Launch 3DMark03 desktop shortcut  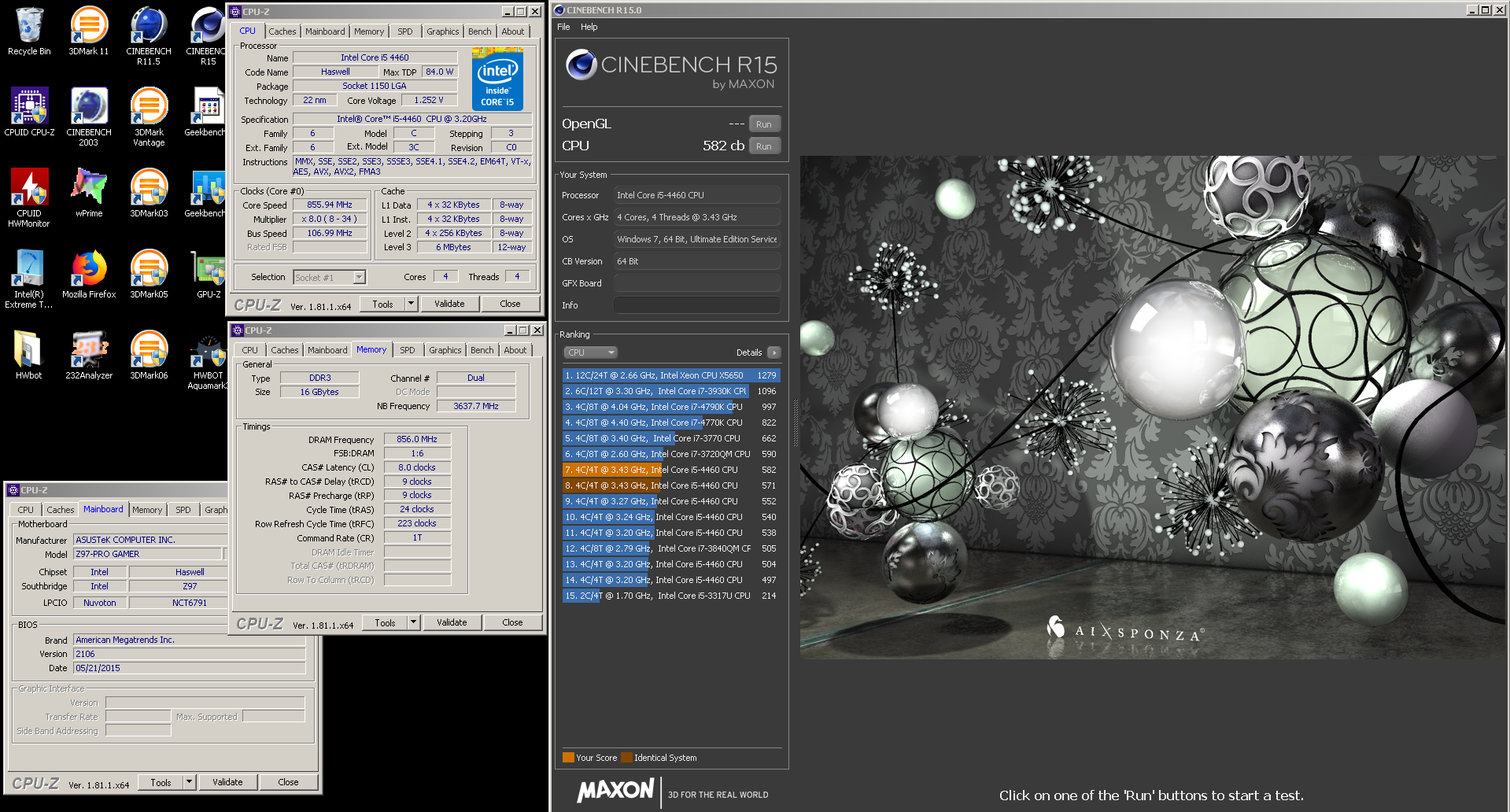[149, 193]
